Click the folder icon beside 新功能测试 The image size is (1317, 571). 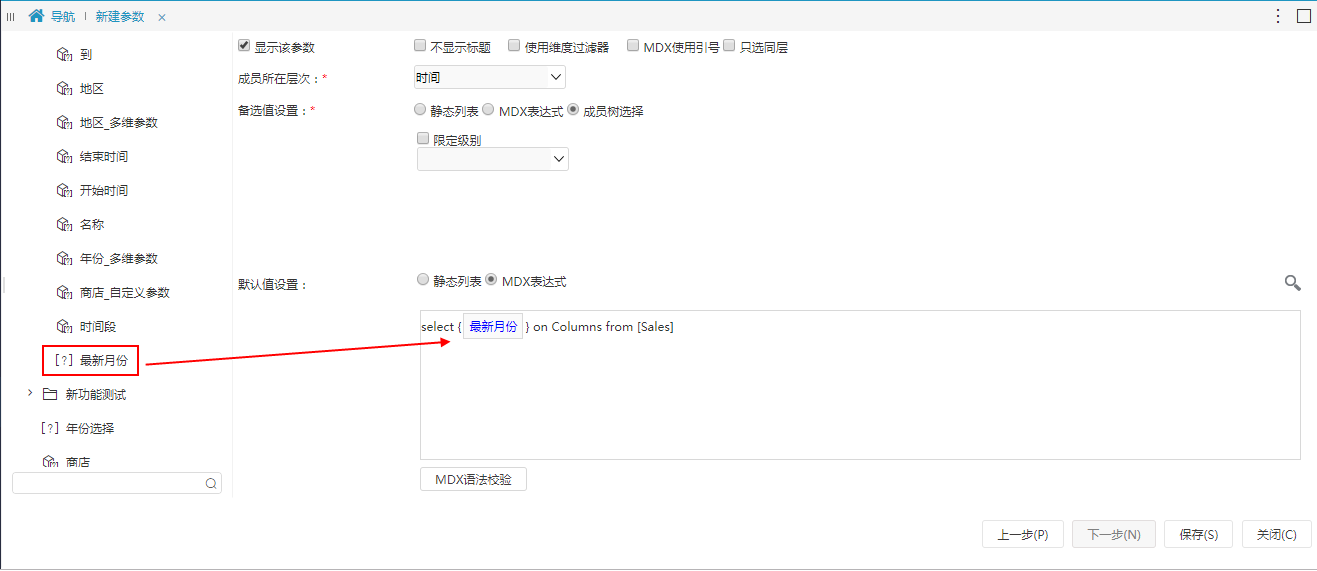pyautogui.click(x=50, y=395)
